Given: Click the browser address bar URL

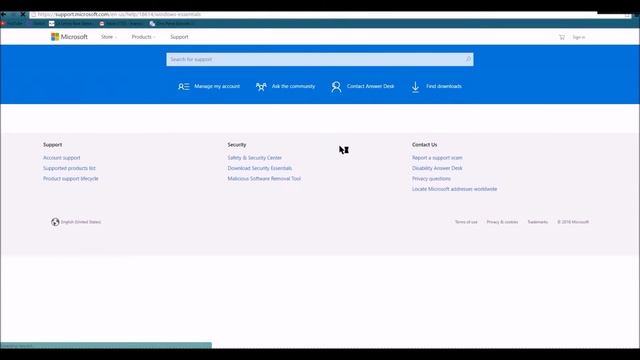Looking at the screenshot, I should point(119,14).
